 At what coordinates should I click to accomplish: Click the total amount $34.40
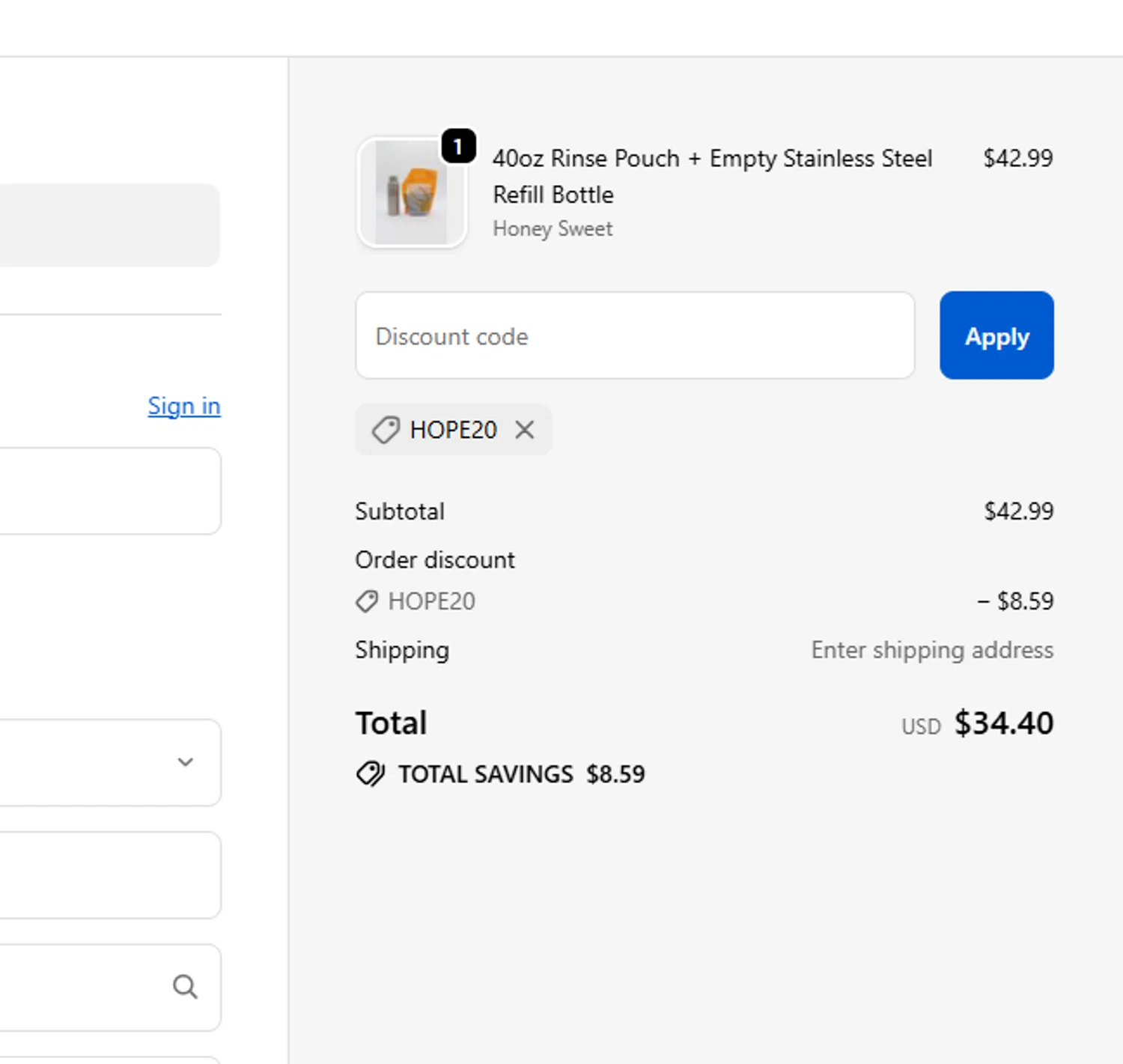pos(1004,723)
